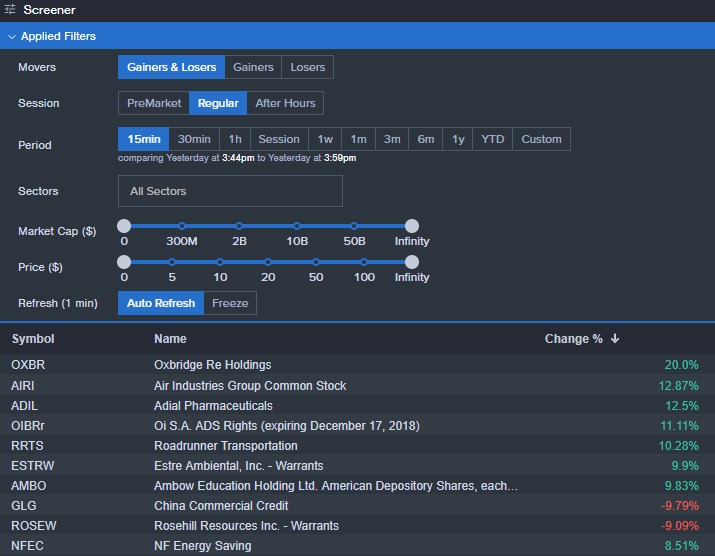Screen dimensions: 715x556
Task: Click China Commercial Credit name
Action: pos(221,506)
